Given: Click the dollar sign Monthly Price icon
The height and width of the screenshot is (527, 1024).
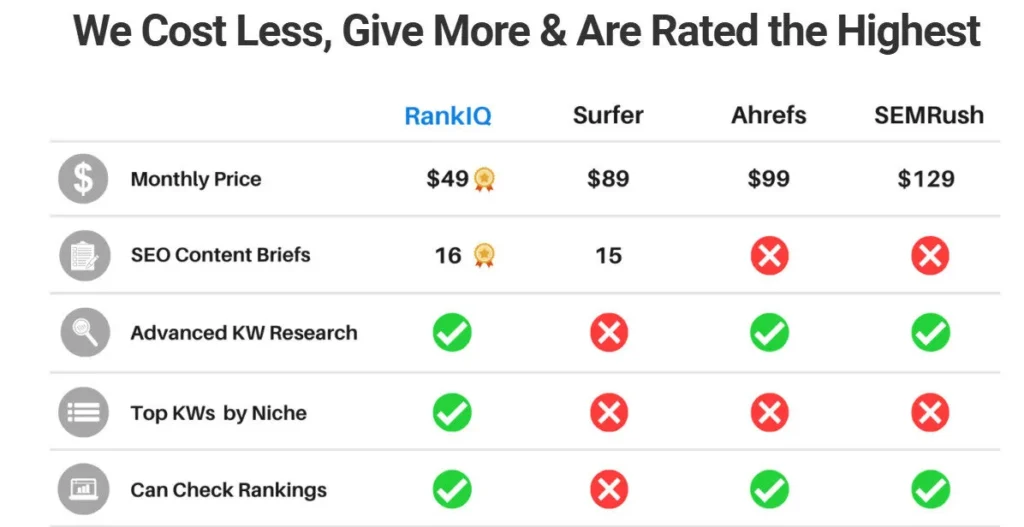Looking at the screenshot, I should click(84, 180).
